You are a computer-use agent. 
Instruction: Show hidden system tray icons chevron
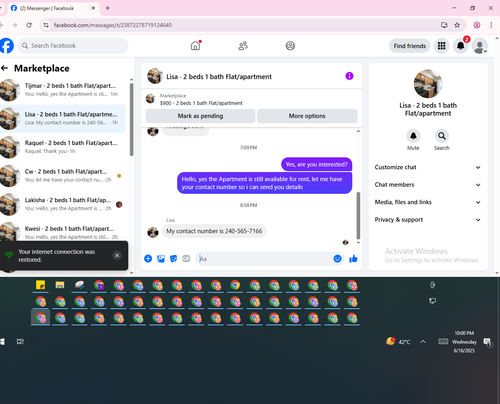(423, 342)
